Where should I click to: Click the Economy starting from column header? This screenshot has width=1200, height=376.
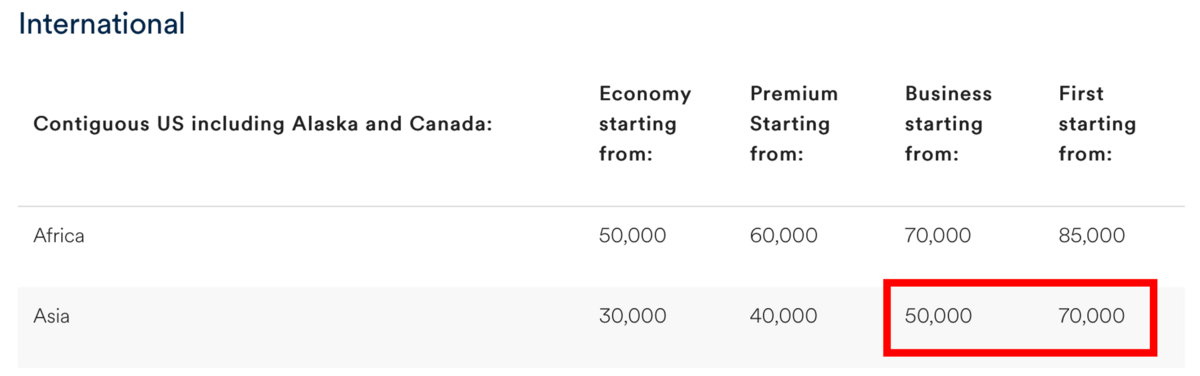645,125
